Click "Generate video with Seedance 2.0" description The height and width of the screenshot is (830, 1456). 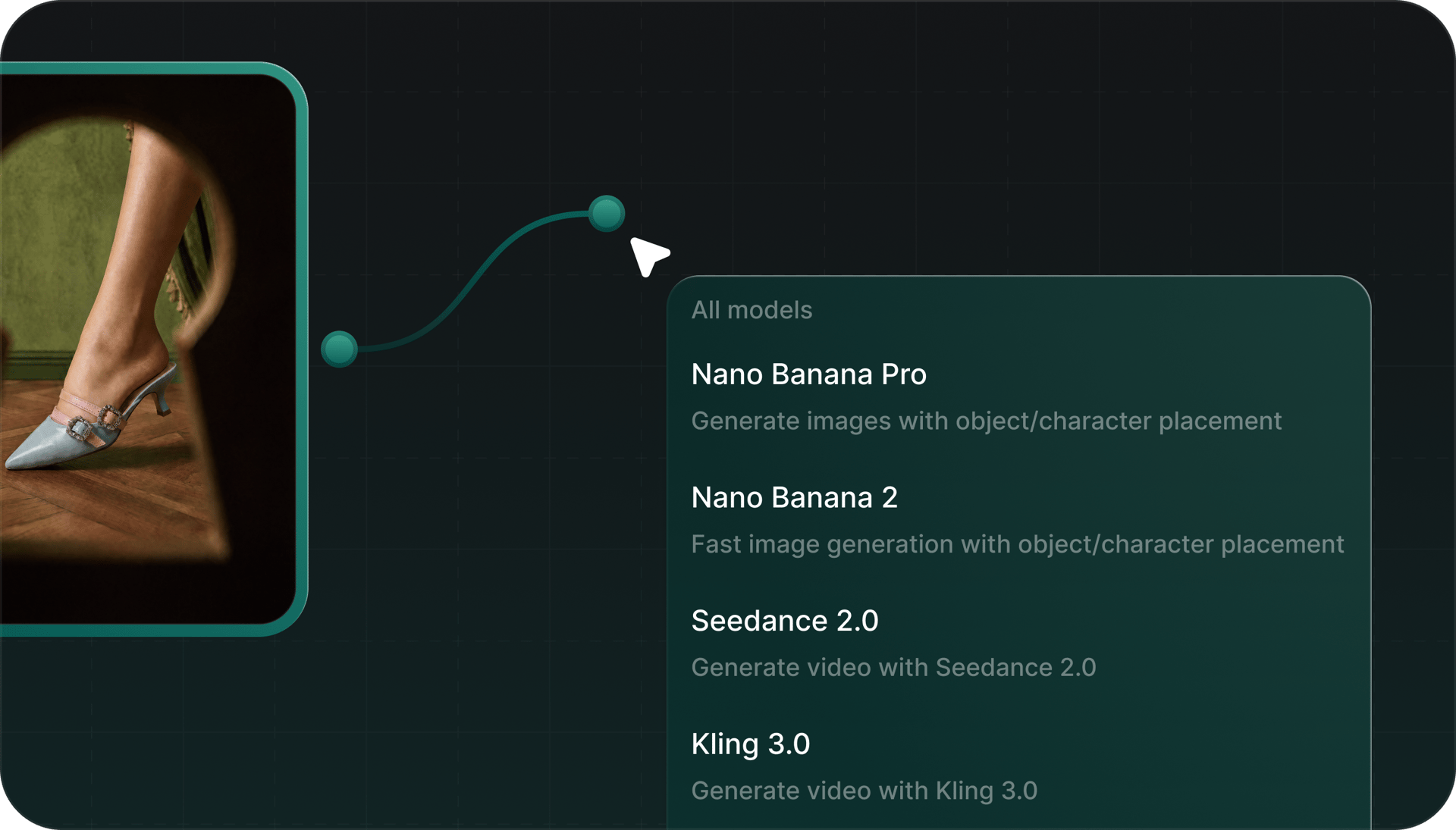(893, 668)
